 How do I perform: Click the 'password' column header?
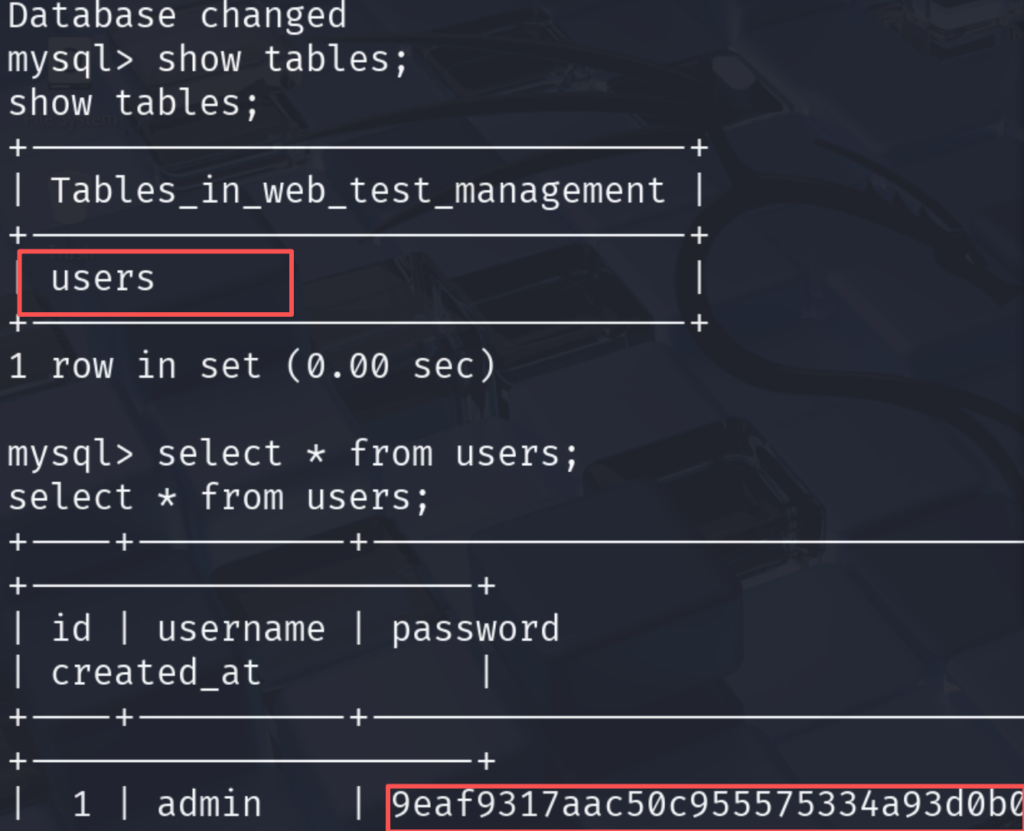point(475,629)
